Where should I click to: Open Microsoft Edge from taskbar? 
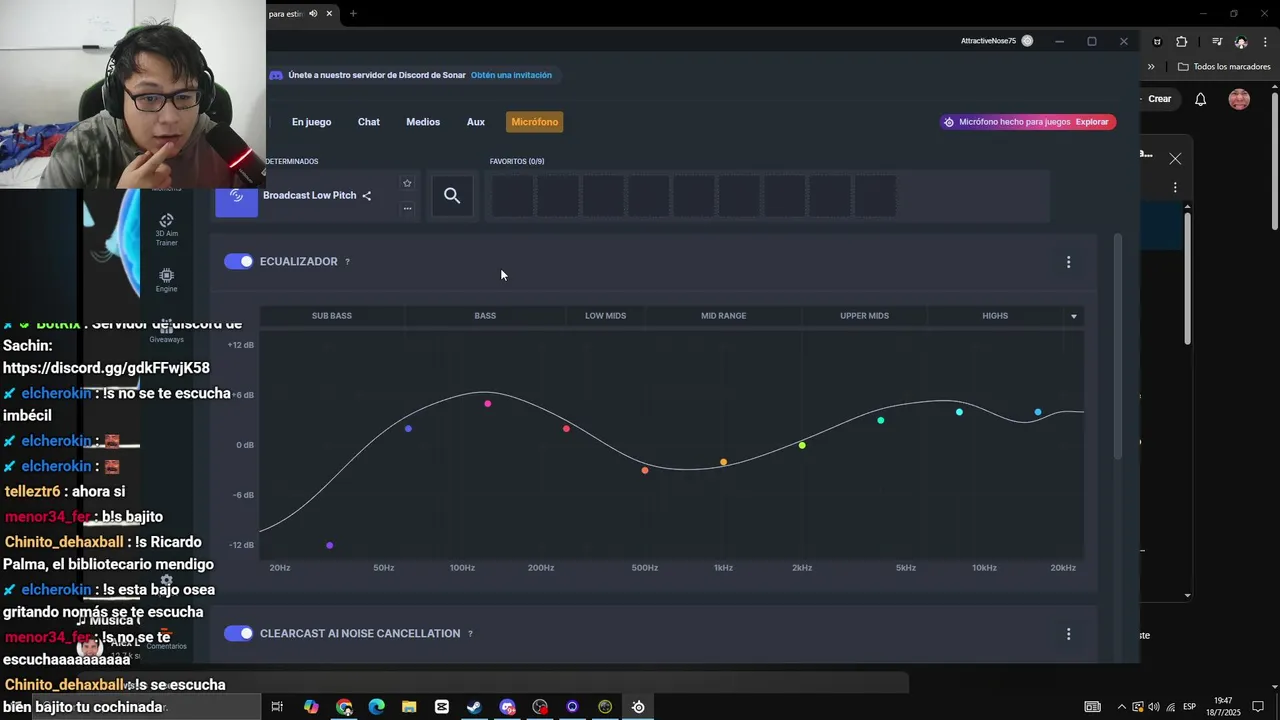point(376,707)
